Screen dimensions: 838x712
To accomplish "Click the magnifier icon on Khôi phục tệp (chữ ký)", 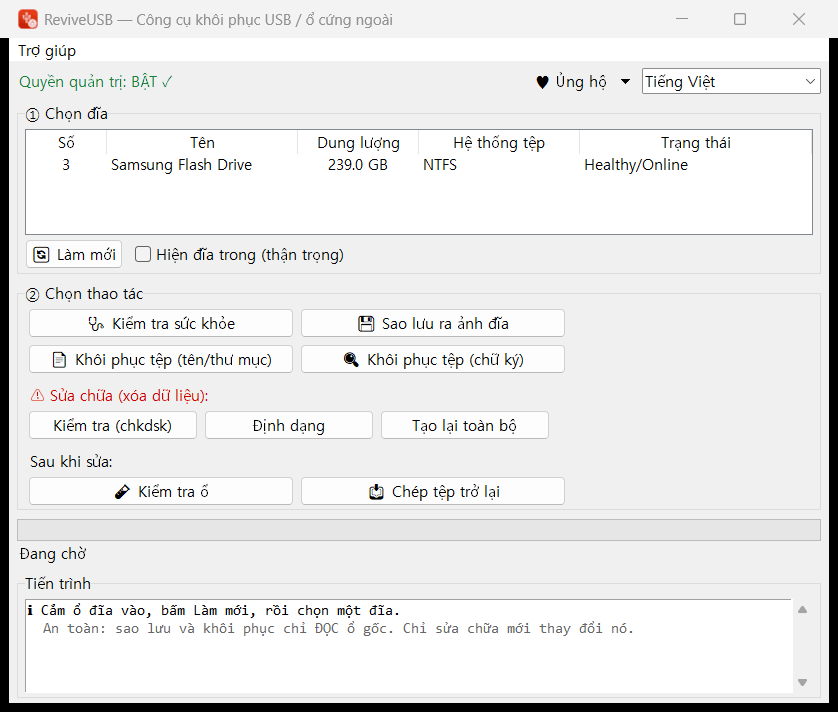I will [351, 360].
